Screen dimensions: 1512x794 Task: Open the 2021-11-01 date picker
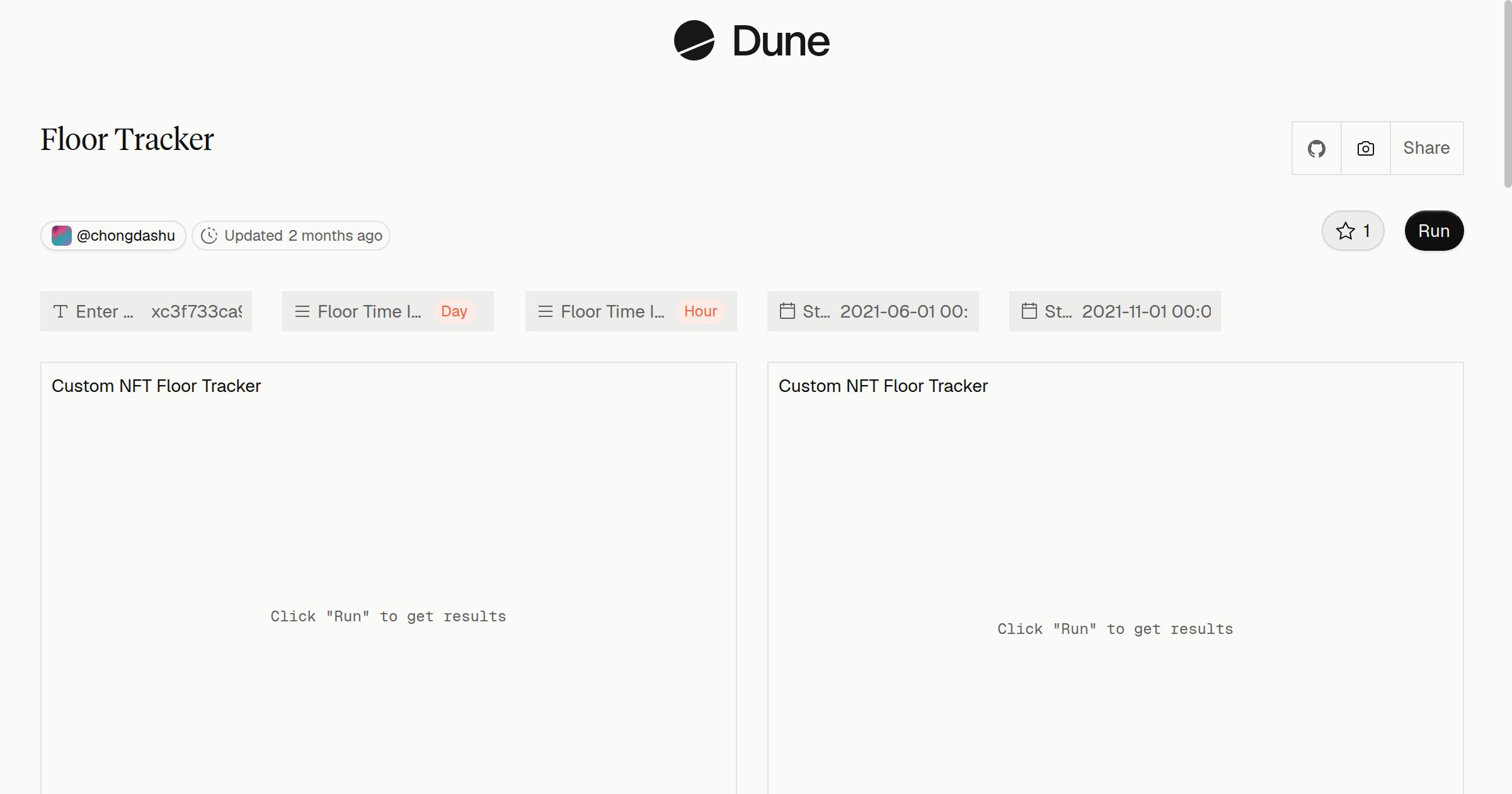coord(1115,311)
